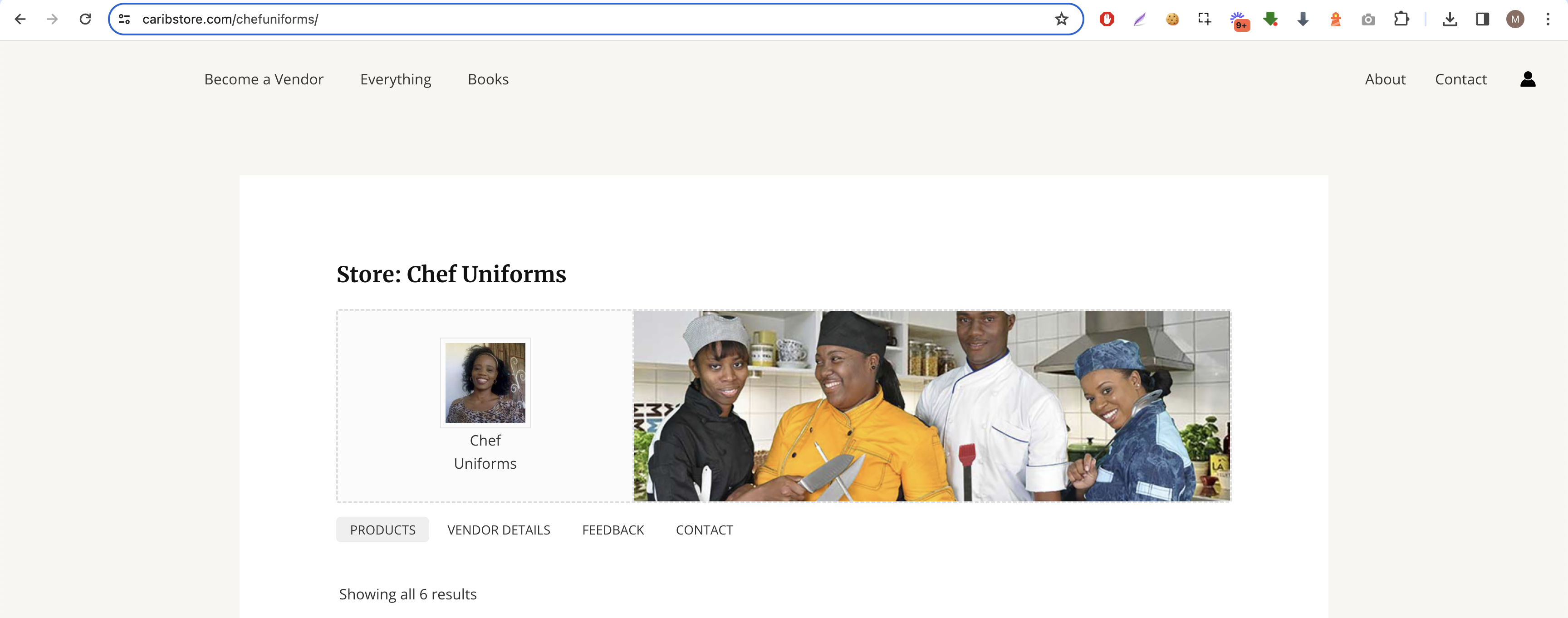Open the purple feather extension
This screenshot has width=1568, height=618.
[x=1140, y=19]
